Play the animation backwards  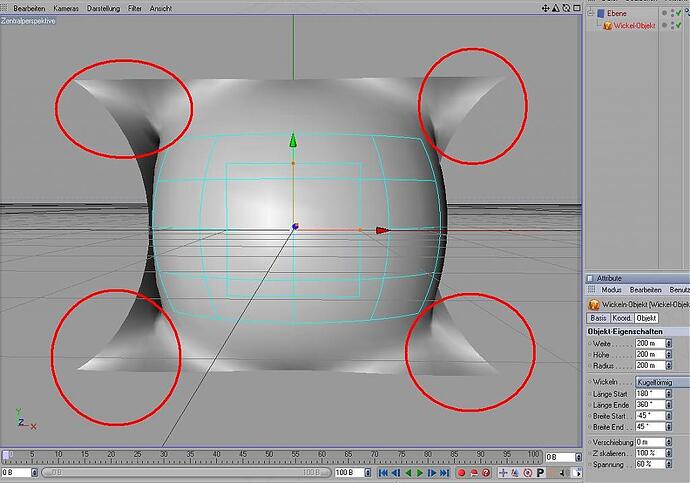[x=408, y=473]
